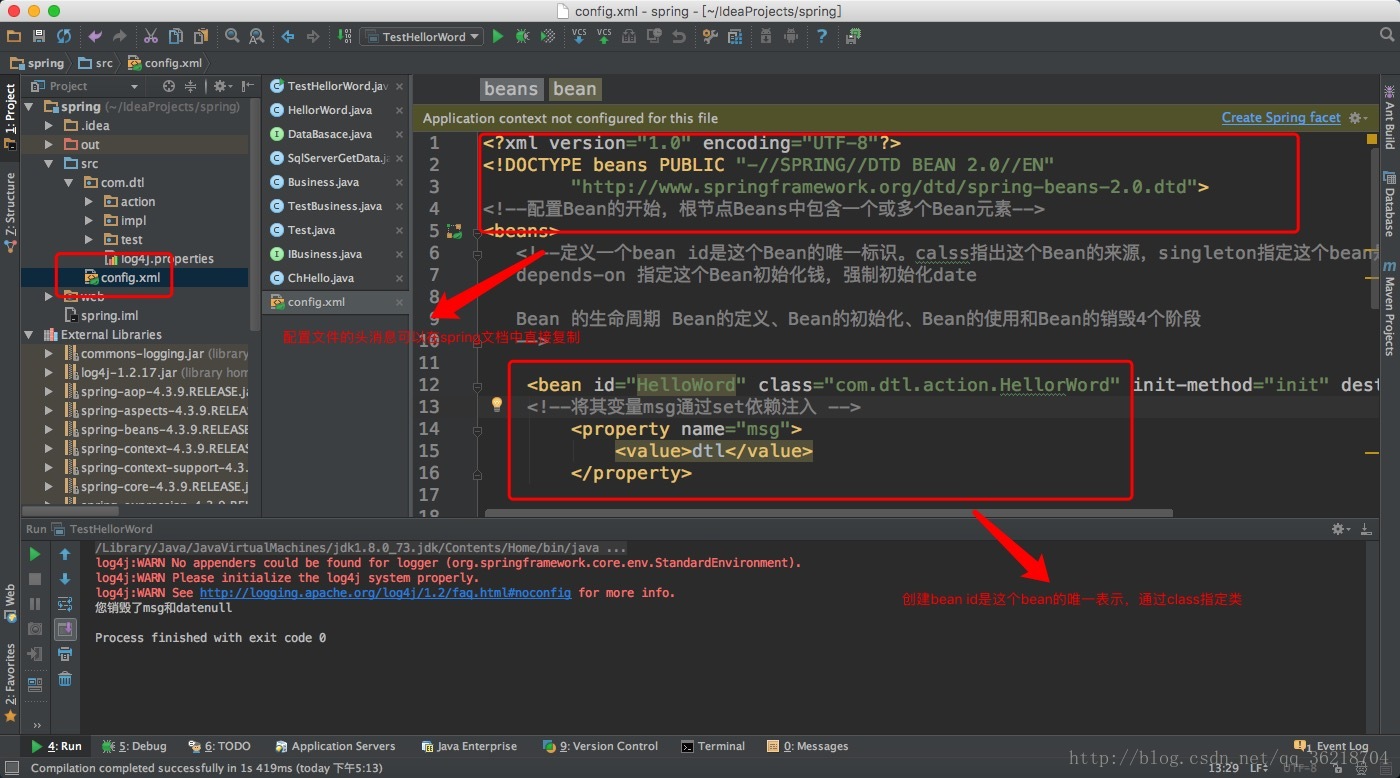Image resolution: width=1400 pixels, height=778 pixels.
Task: Open the Event Log button
Action: (x=1332, y=746)
